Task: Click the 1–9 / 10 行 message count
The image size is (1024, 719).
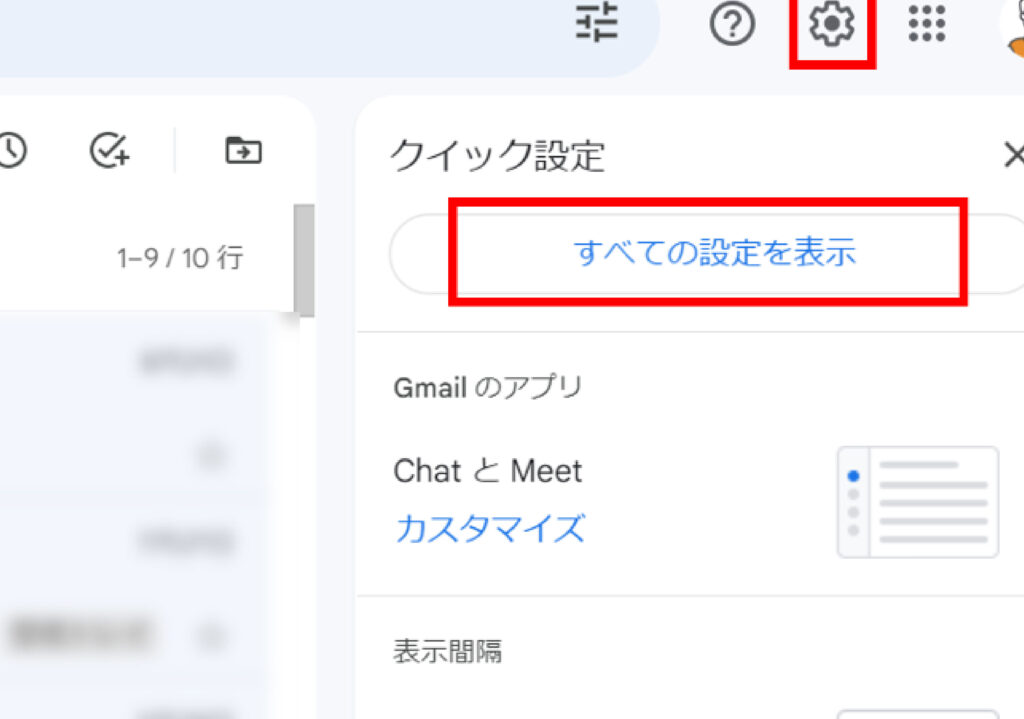Action: point(180,259)
